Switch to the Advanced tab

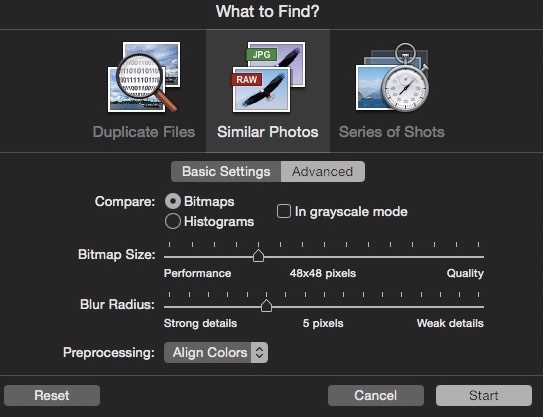[x=322, y=171]
